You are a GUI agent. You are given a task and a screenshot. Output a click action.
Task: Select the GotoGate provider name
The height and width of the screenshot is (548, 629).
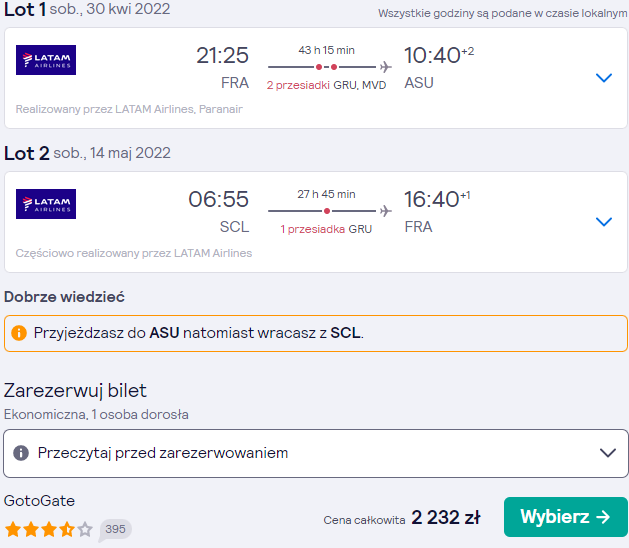[x=39, y=501]
